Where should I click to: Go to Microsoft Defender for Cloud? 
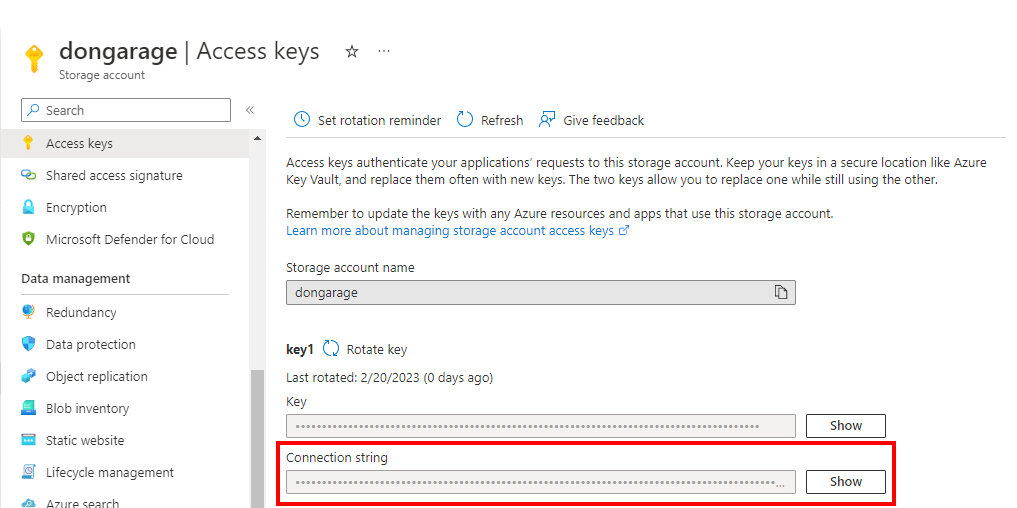click(130, 239)
